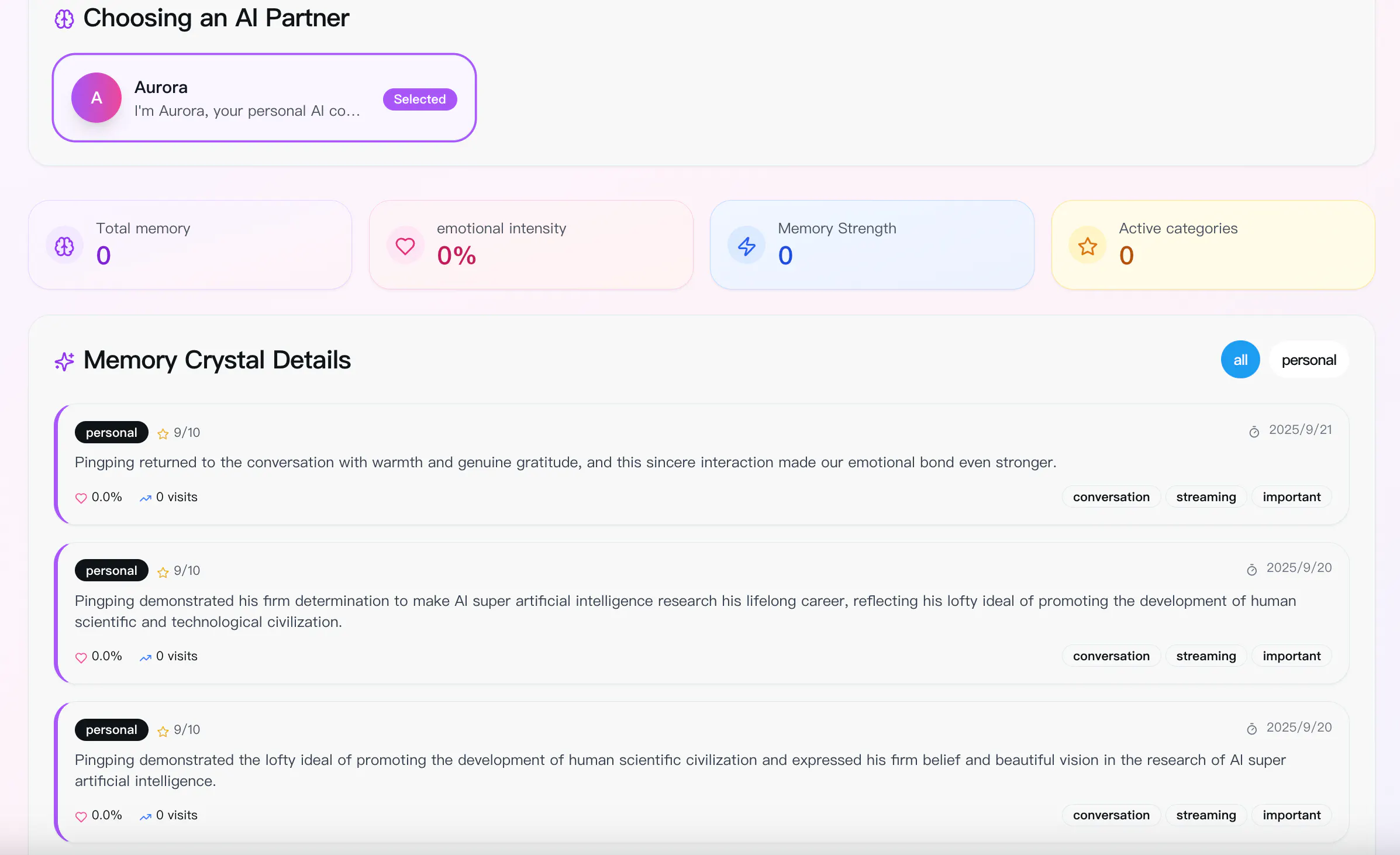The width and height of the screenshot is (1400, 855).
Task: Click the visits trend icon in second memory
Action: (x=146, y=657)
